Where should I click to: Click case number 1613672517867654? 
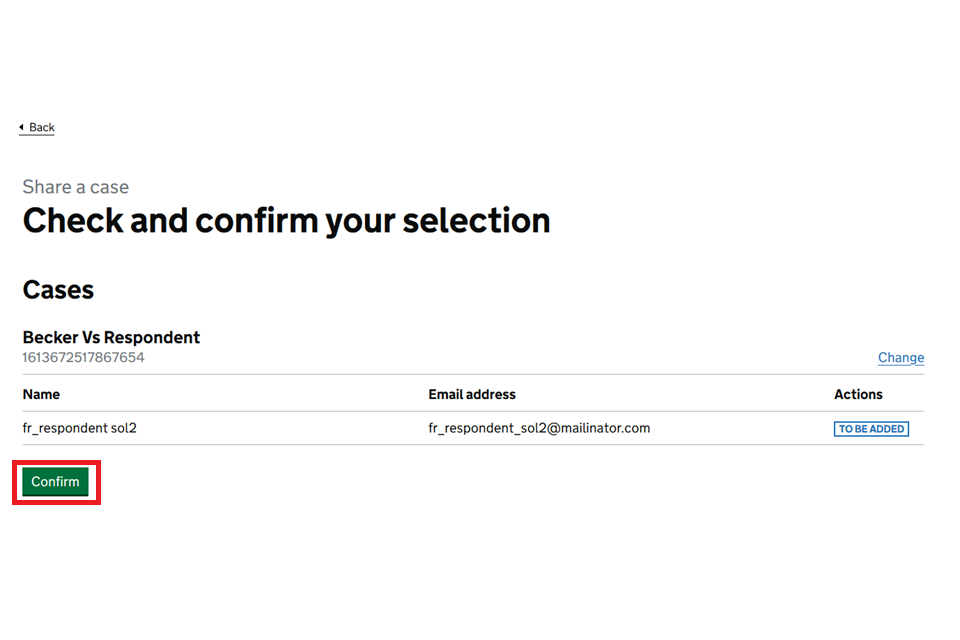(x=83, y=357)
